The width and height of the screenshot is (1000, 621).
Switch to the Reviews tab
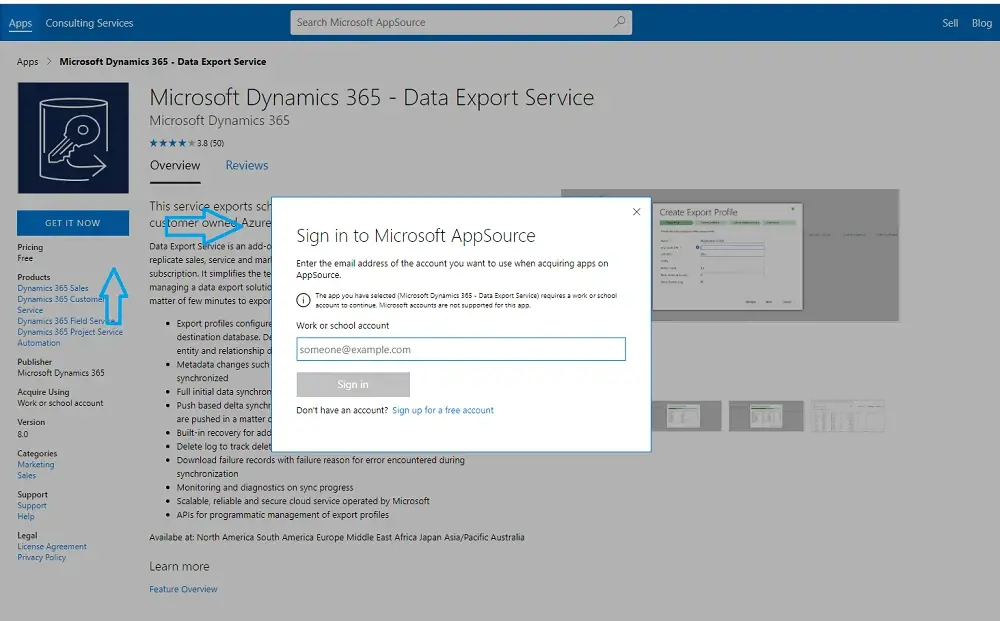pos(247,166)
